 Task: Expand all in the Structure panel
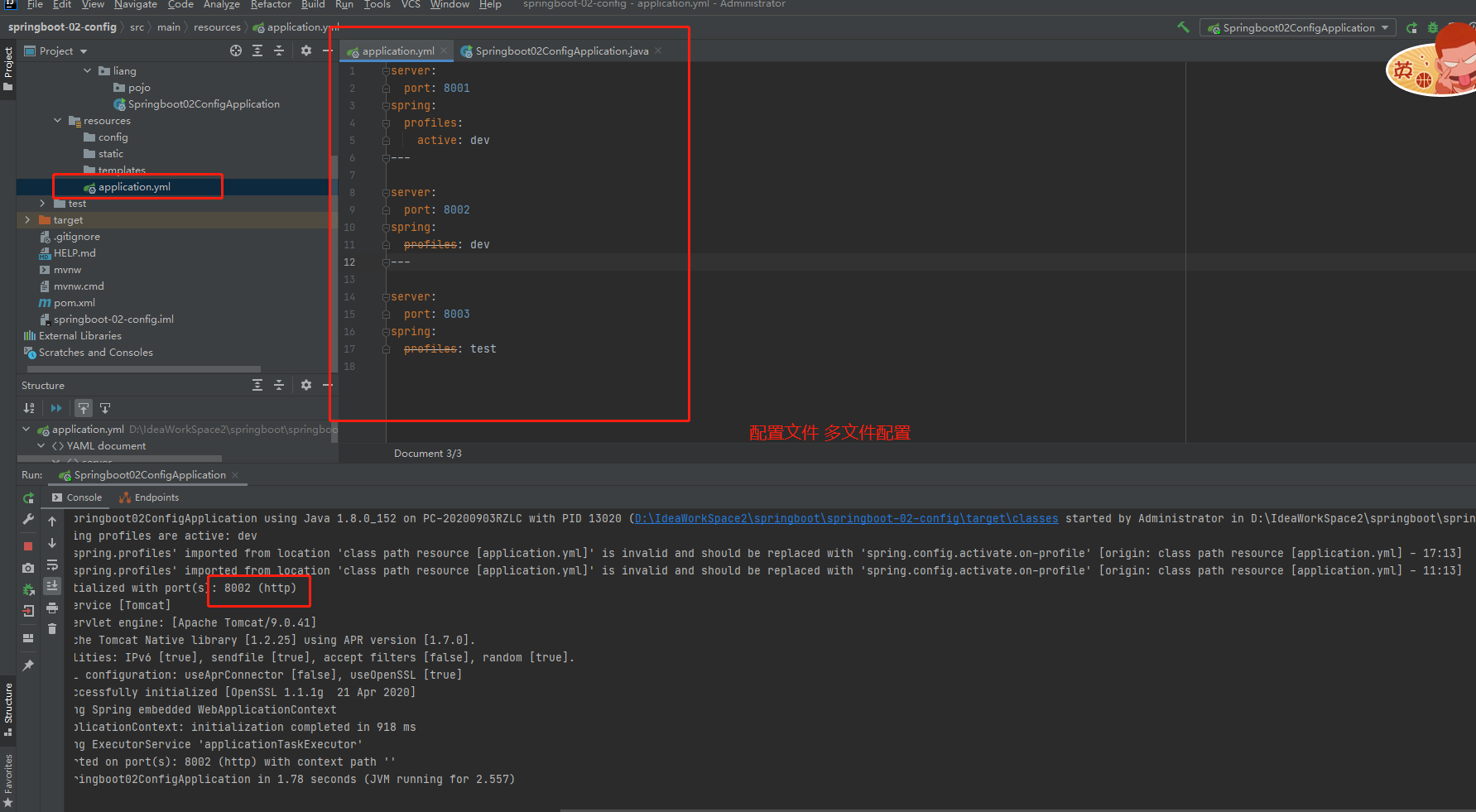(257, 385)
